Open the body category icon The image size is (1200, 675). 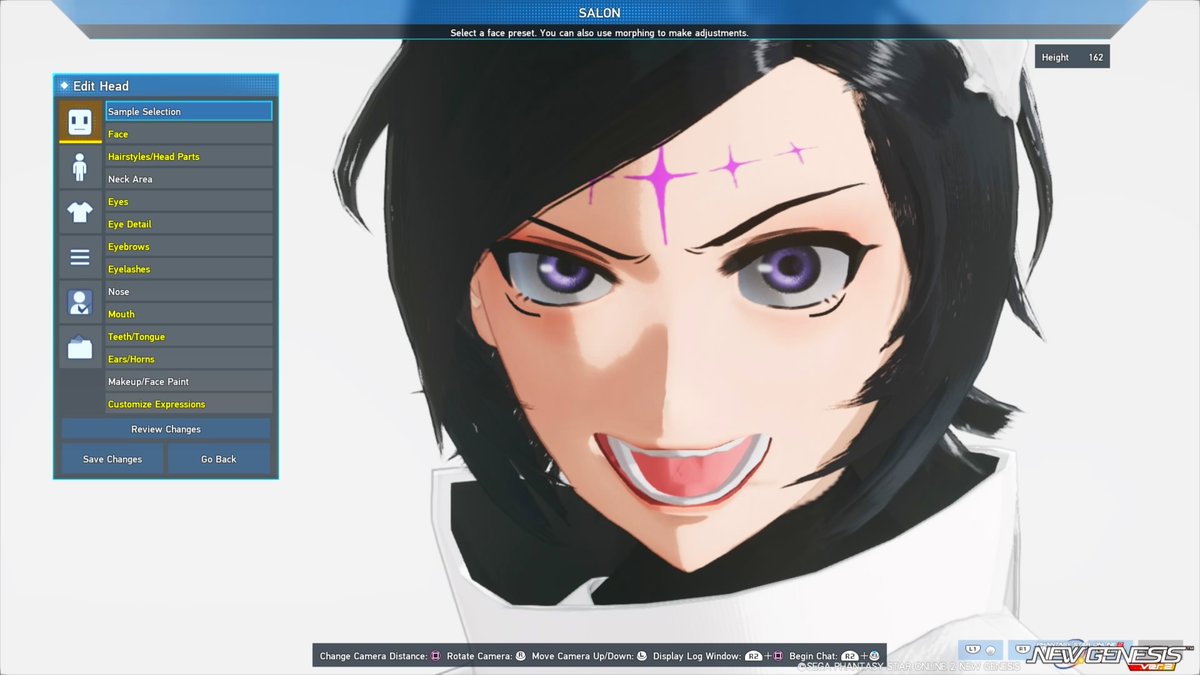coord(80,167)
